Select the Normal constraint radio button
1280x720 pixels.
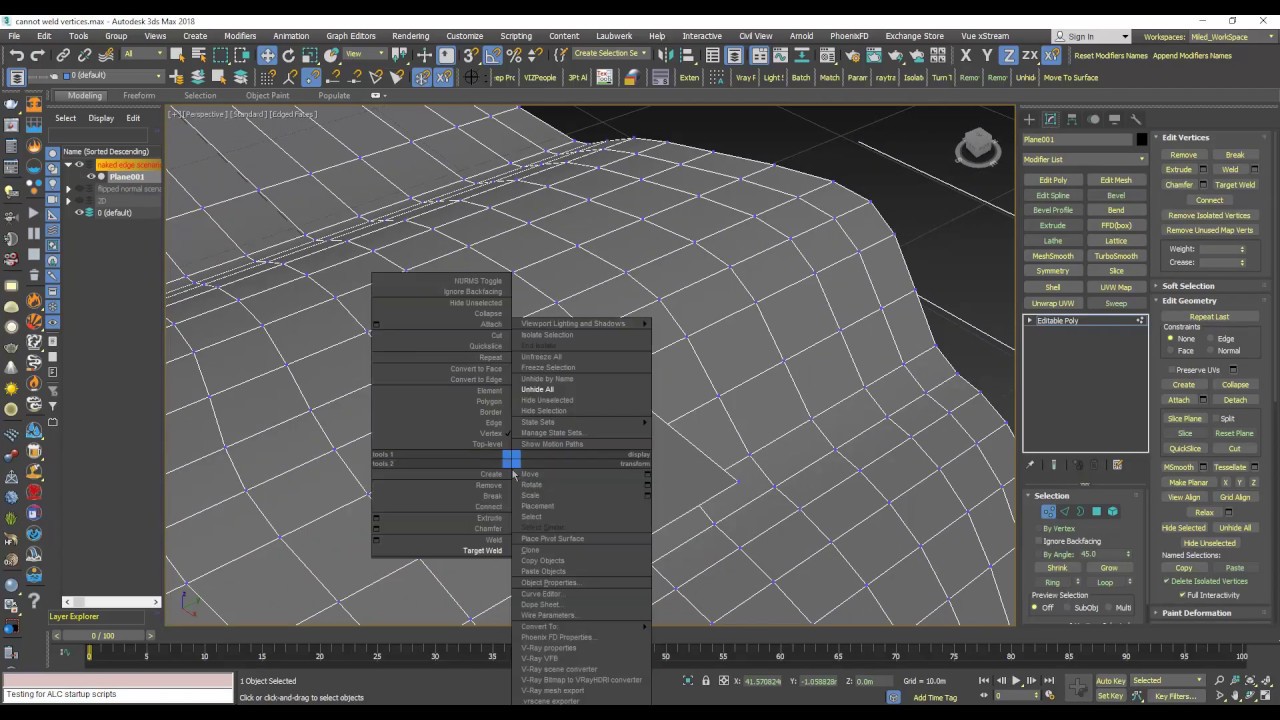tap(1211, 351)
